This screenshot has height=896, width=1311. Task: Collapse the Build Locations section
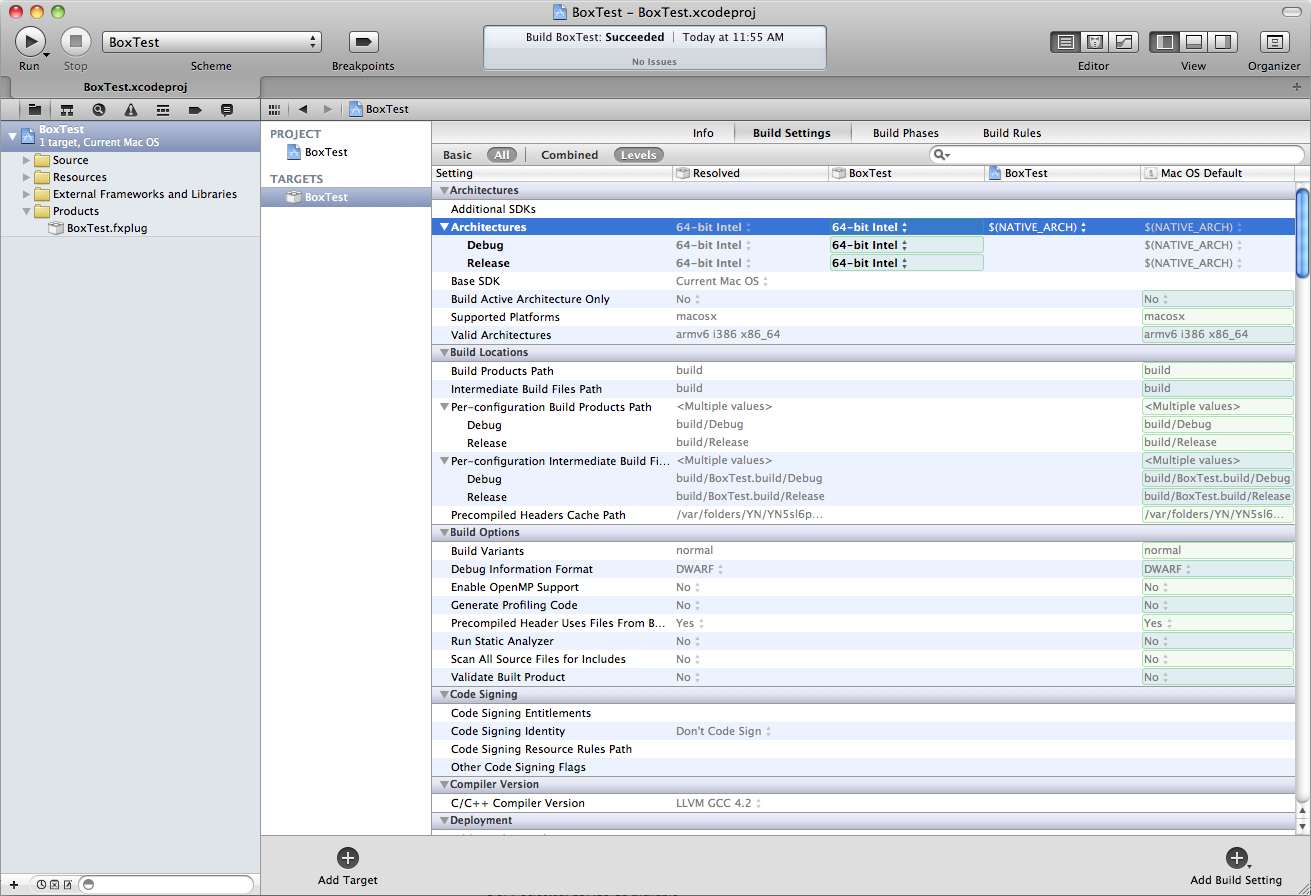pos(443,353)
